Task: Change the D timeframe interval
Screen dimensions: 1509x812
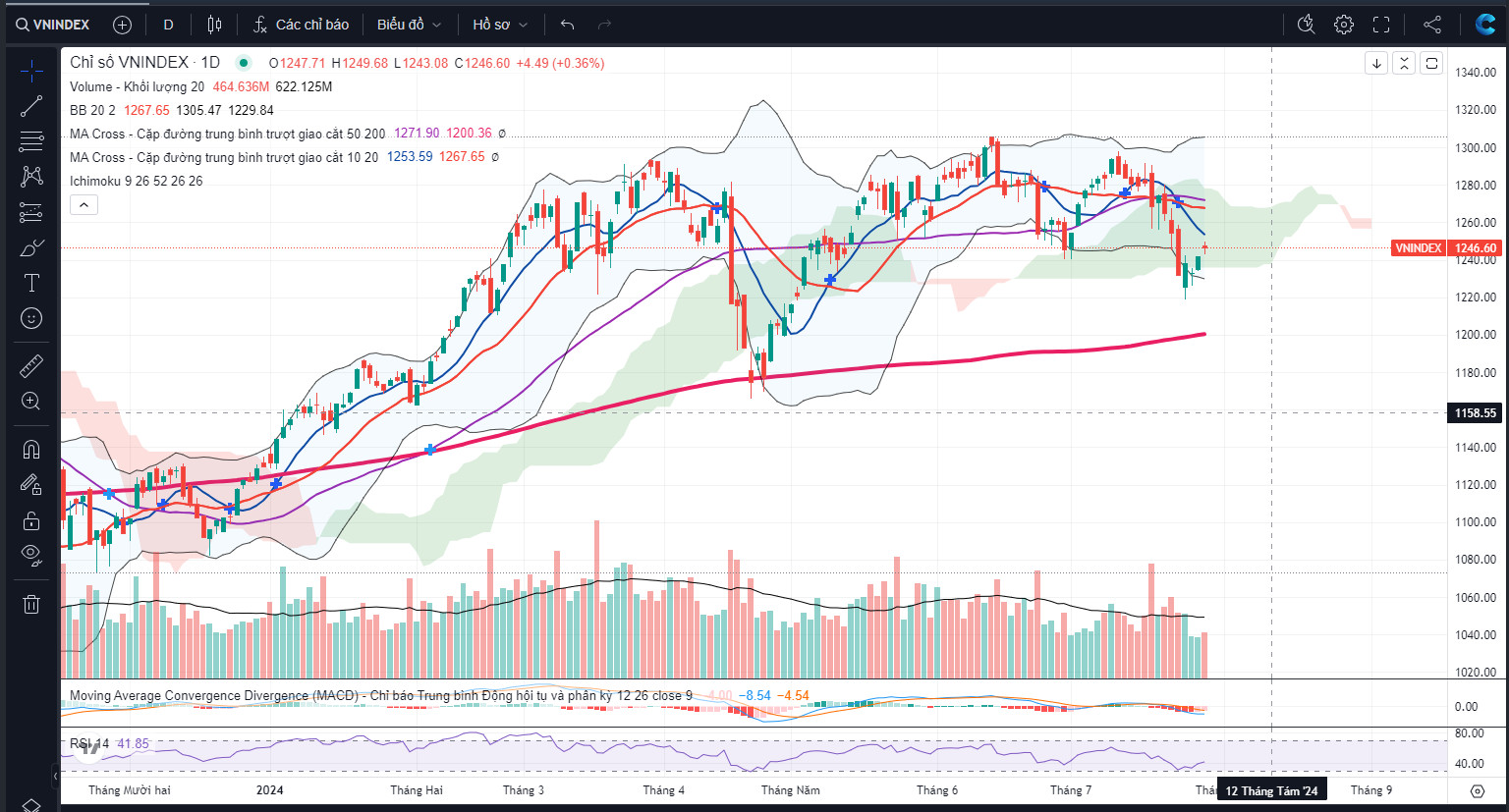Action: 168,25
